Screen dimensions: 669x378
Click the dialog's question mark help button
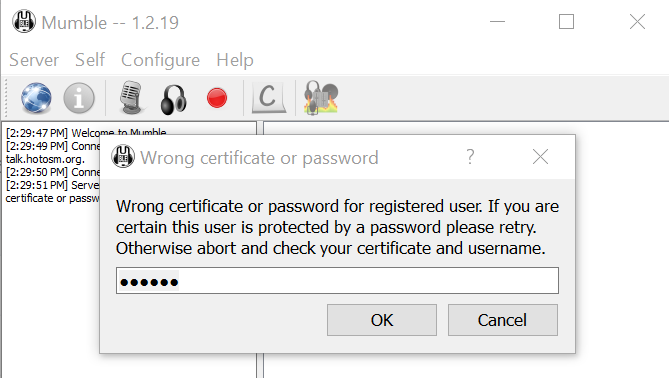(x=470, y=157)
